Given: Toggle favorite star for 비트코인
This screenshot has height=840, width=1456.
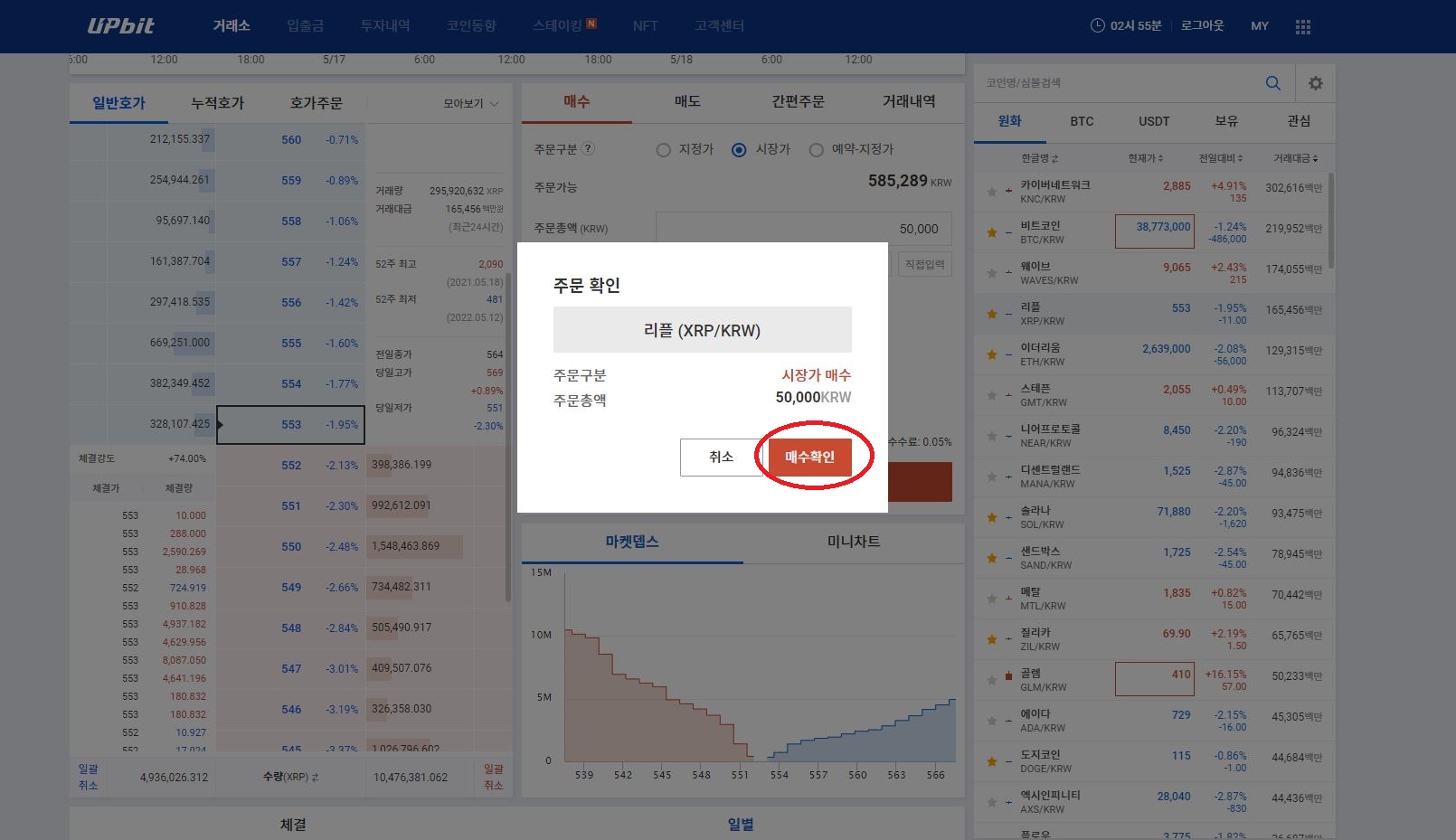Looking at the screenshot, I should point(992,232).
